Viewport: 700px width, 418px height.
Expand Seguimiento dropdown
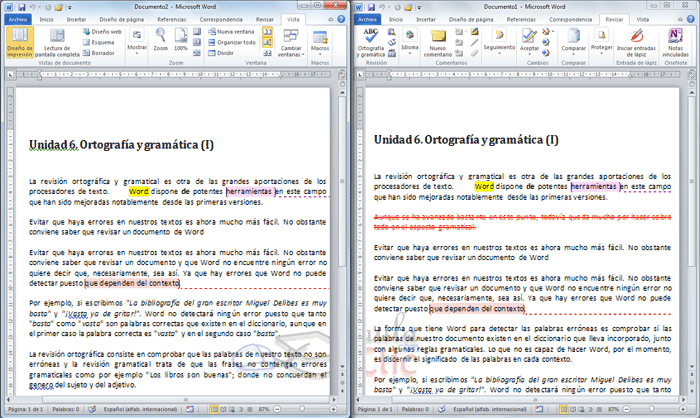[499, 42]
